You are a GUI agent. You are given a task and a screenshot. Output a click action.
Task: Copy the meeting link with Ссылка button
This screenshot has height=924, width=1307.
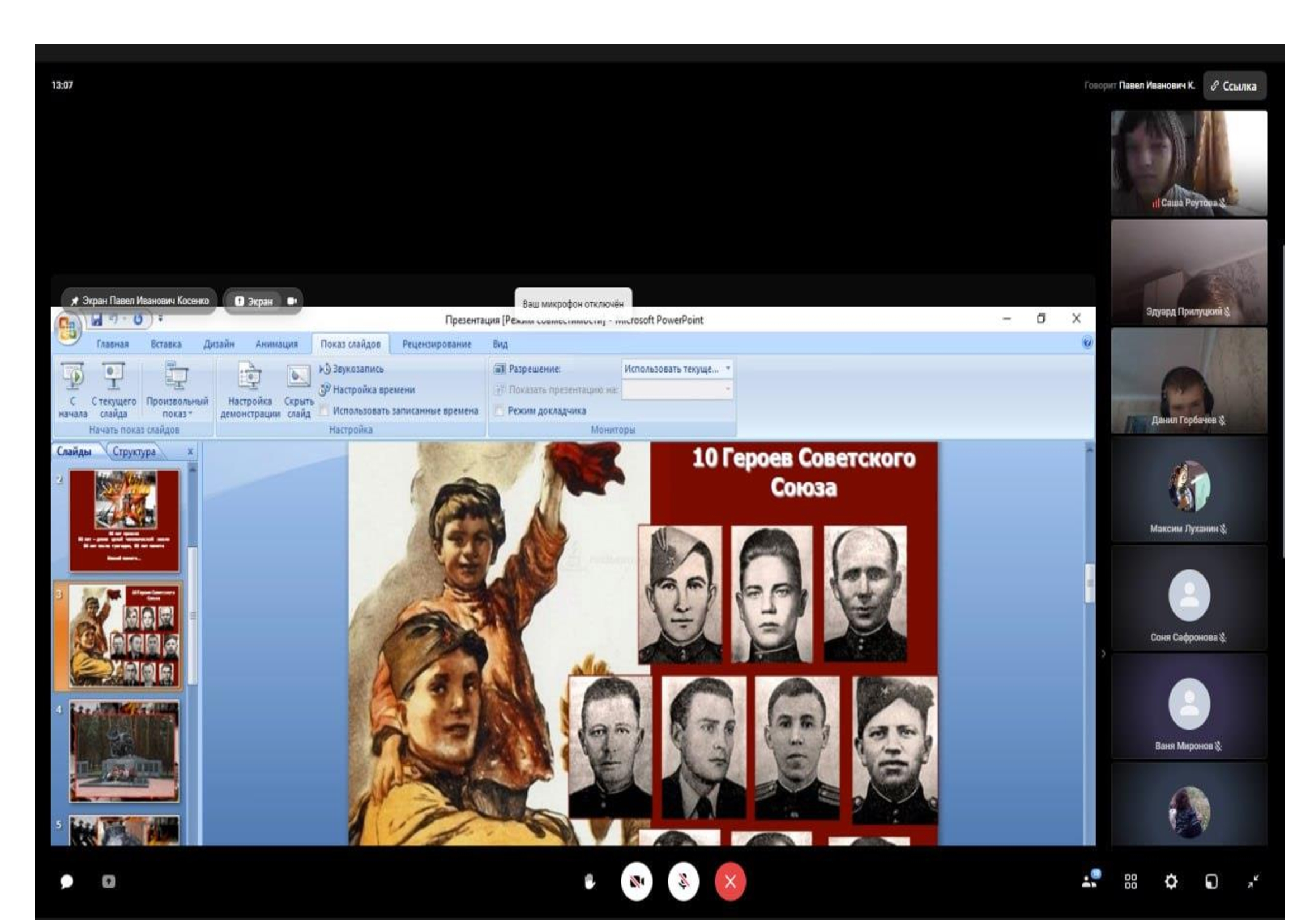coord(1235,86)
